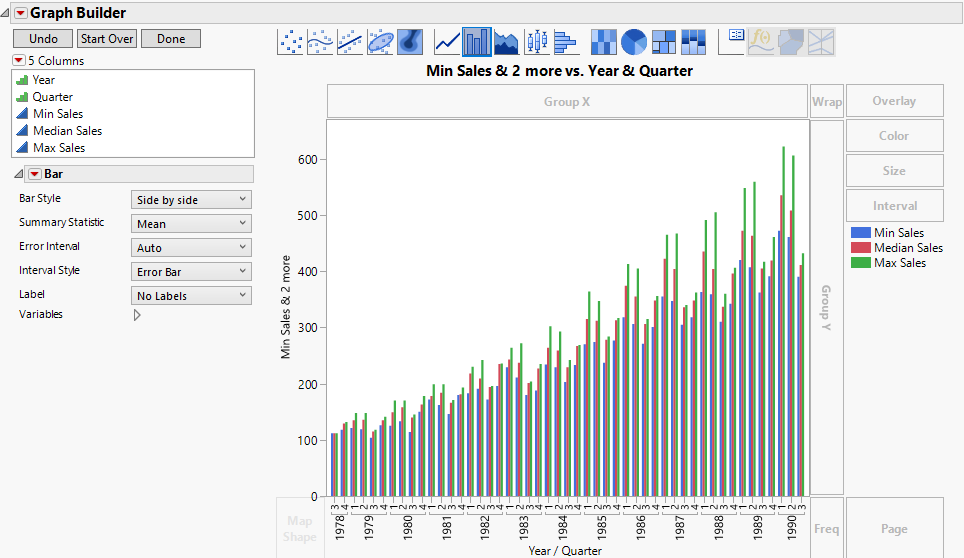Open the Summary Statistic dropdown
This screenshot has width=964, height=558.
click(191, 224)
